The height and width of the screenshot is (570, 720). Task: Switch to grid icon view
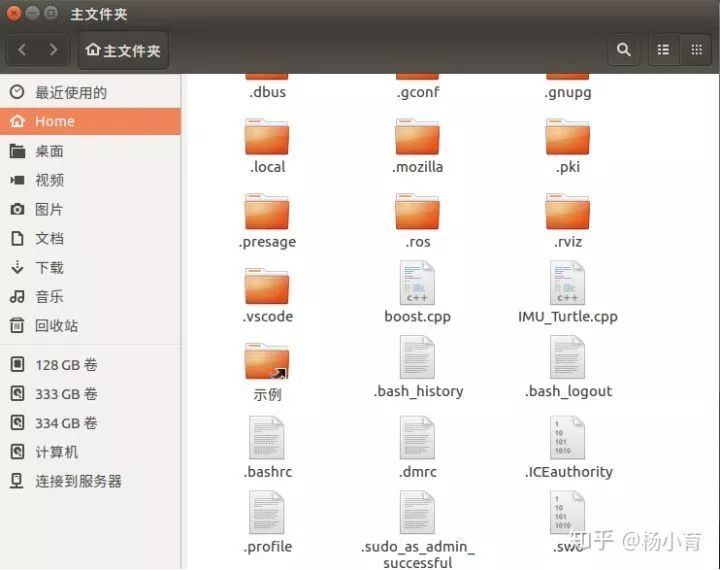click(696, 50)
